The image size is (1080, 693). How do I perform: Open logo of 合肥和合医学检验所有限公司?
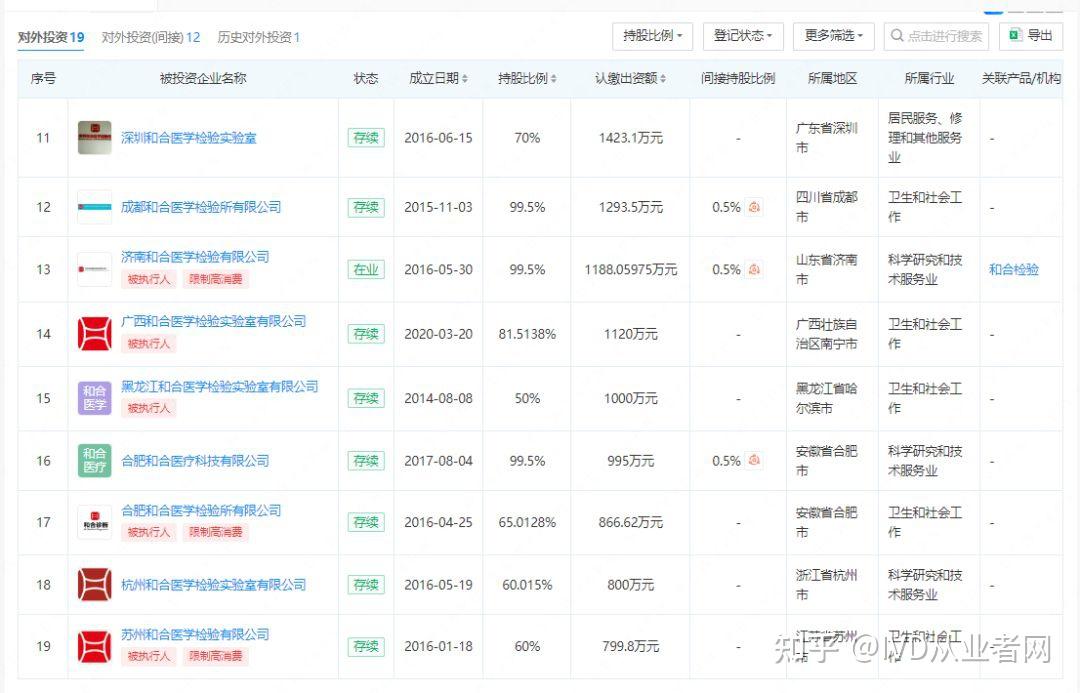tap(94, 522)
